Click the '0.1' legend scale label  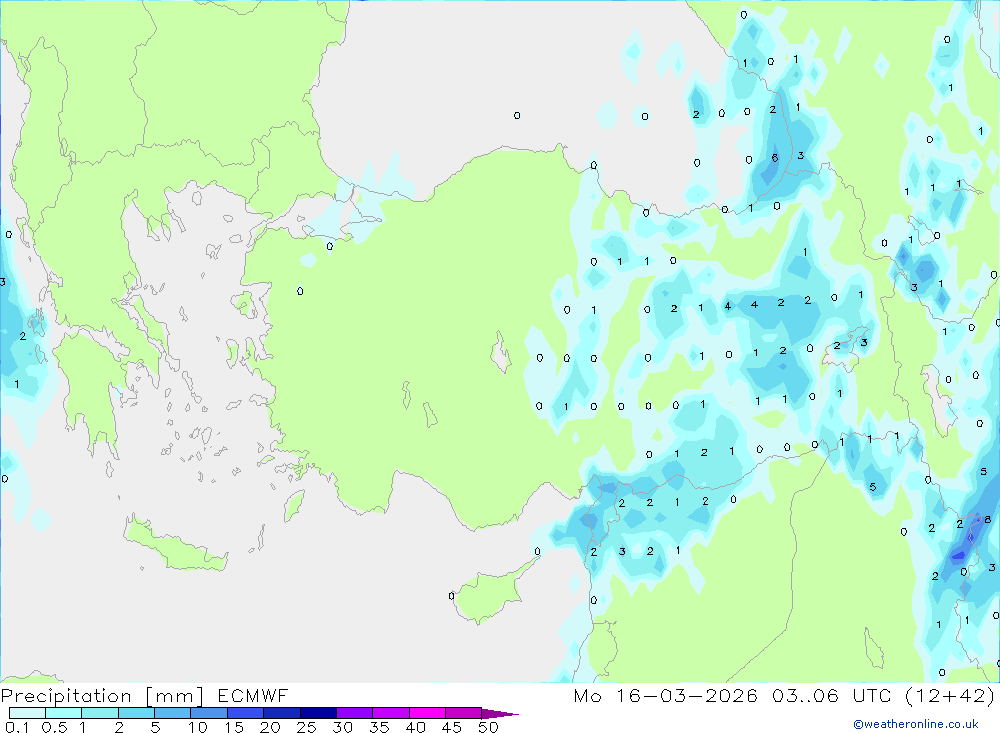point(17,727)
